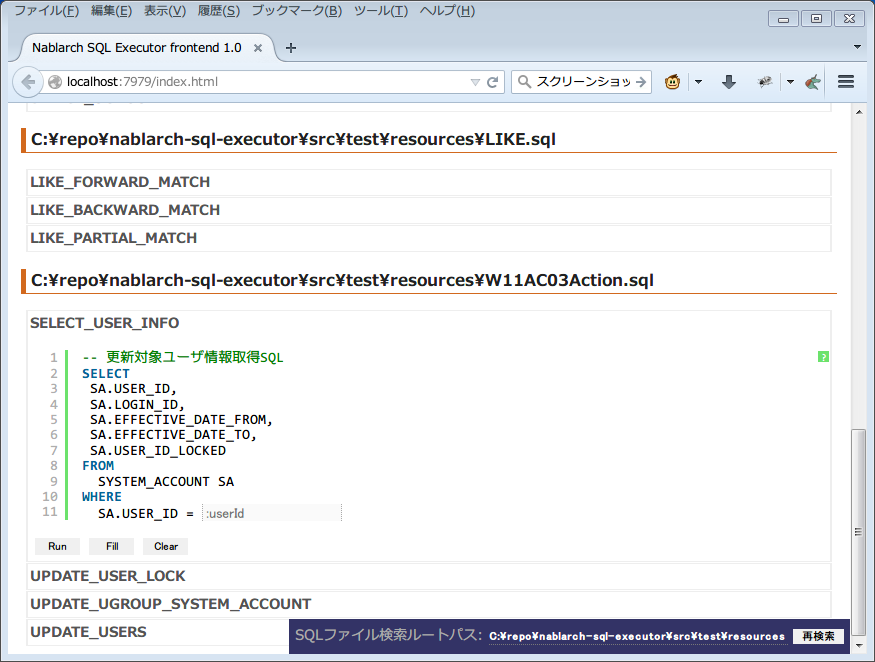
Task: Open the ブックマーク(B) menu
Action: tap(296, 11)
